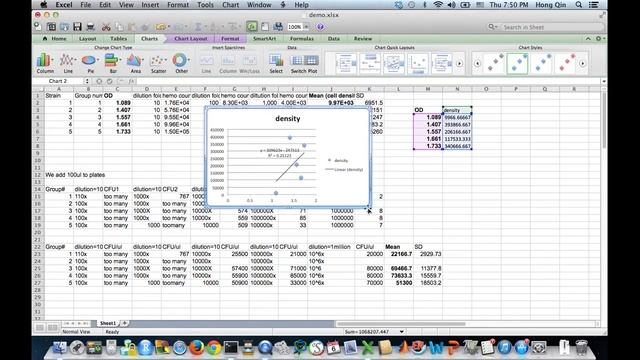
Task: Open the Tools menu
Action: coord(205,5)
